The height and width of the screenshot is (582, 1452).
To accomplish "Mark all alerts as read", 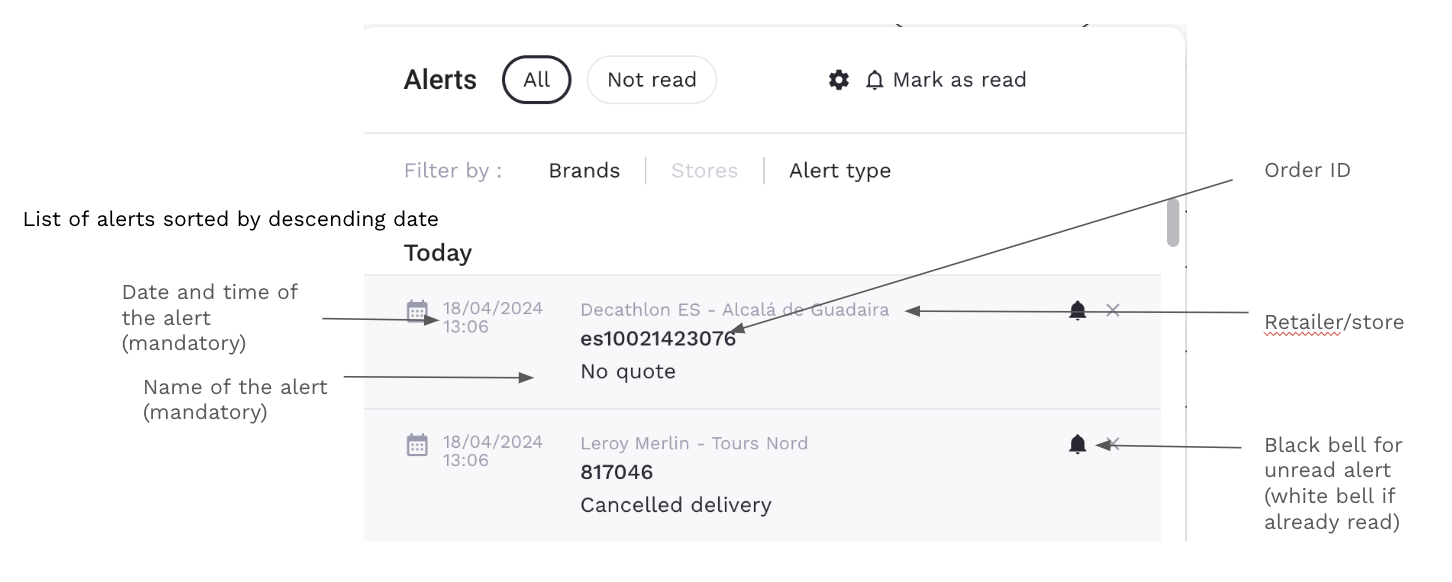I will click(959, 80).
